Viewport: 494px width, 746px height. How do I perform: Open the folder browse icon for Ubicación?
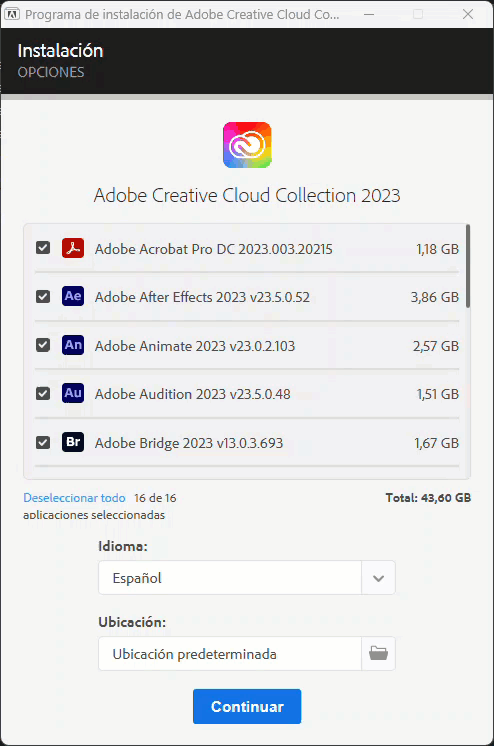coord(378,653)
